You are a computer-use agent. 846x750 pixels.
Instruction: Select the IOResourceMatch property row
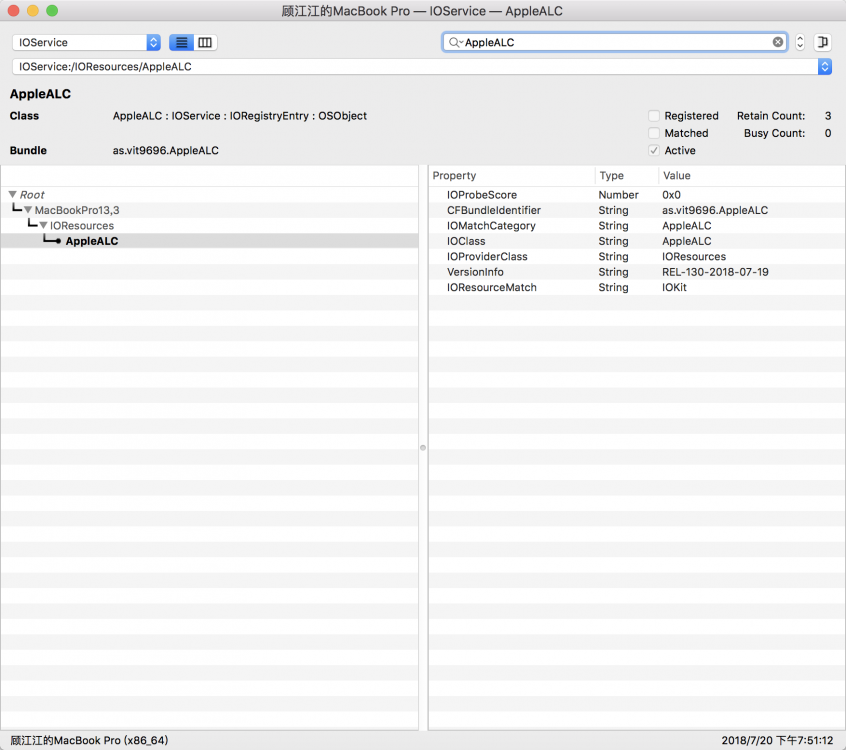637,288
